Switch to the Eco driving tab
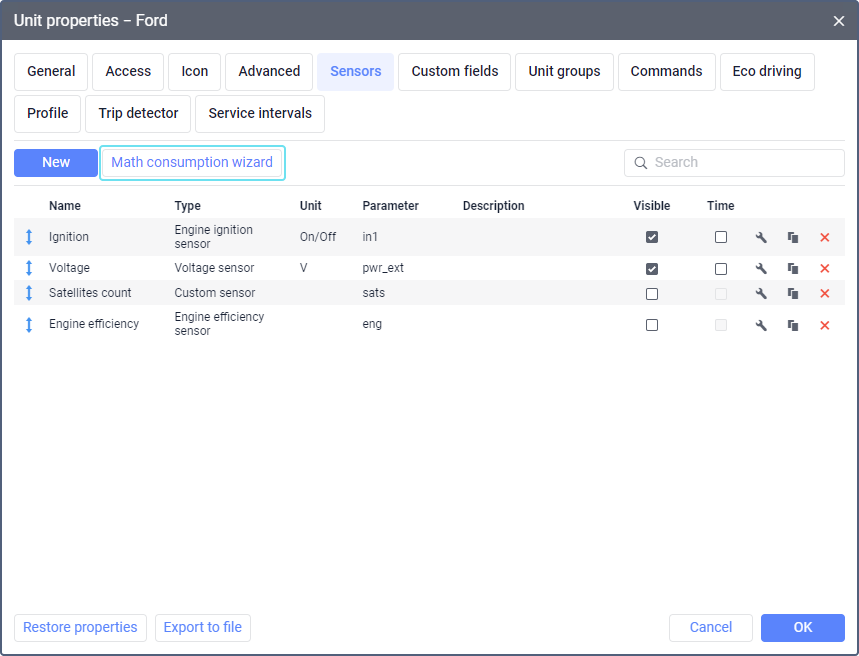Image resolution: width=859 pixels, height=656 pixels. click(767, 72)
